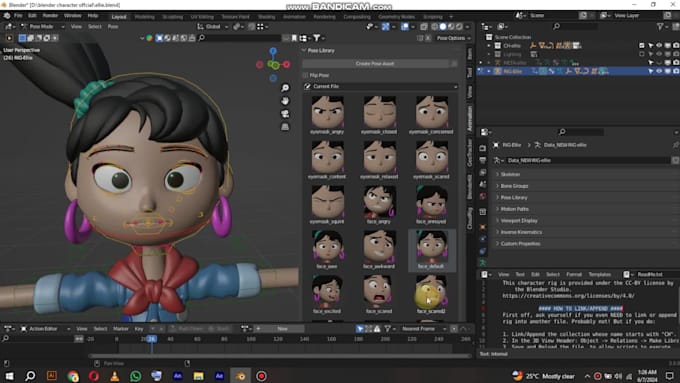Click the viewport pan hand icon

285,101
